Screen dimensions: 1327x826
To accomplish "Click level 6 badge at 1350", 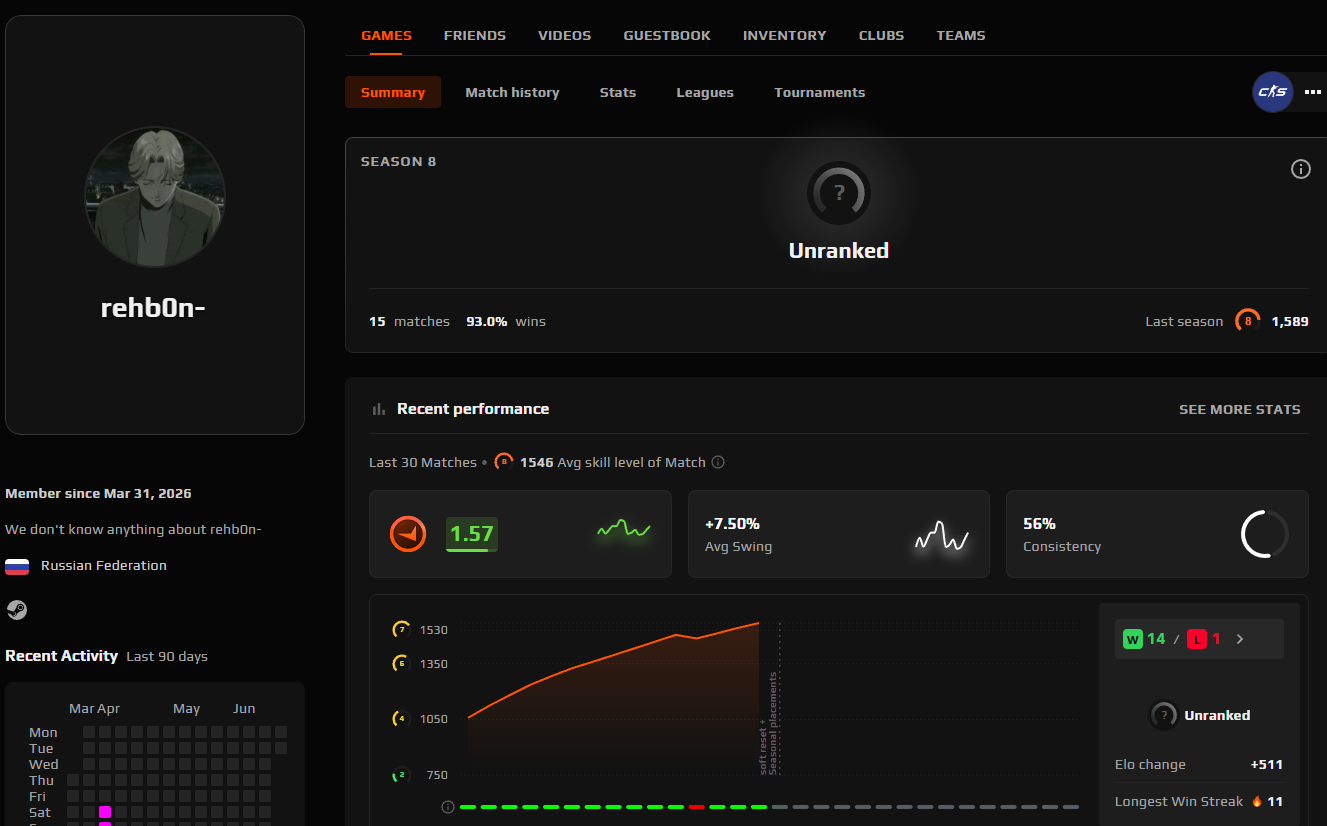I will pos(401,663).
